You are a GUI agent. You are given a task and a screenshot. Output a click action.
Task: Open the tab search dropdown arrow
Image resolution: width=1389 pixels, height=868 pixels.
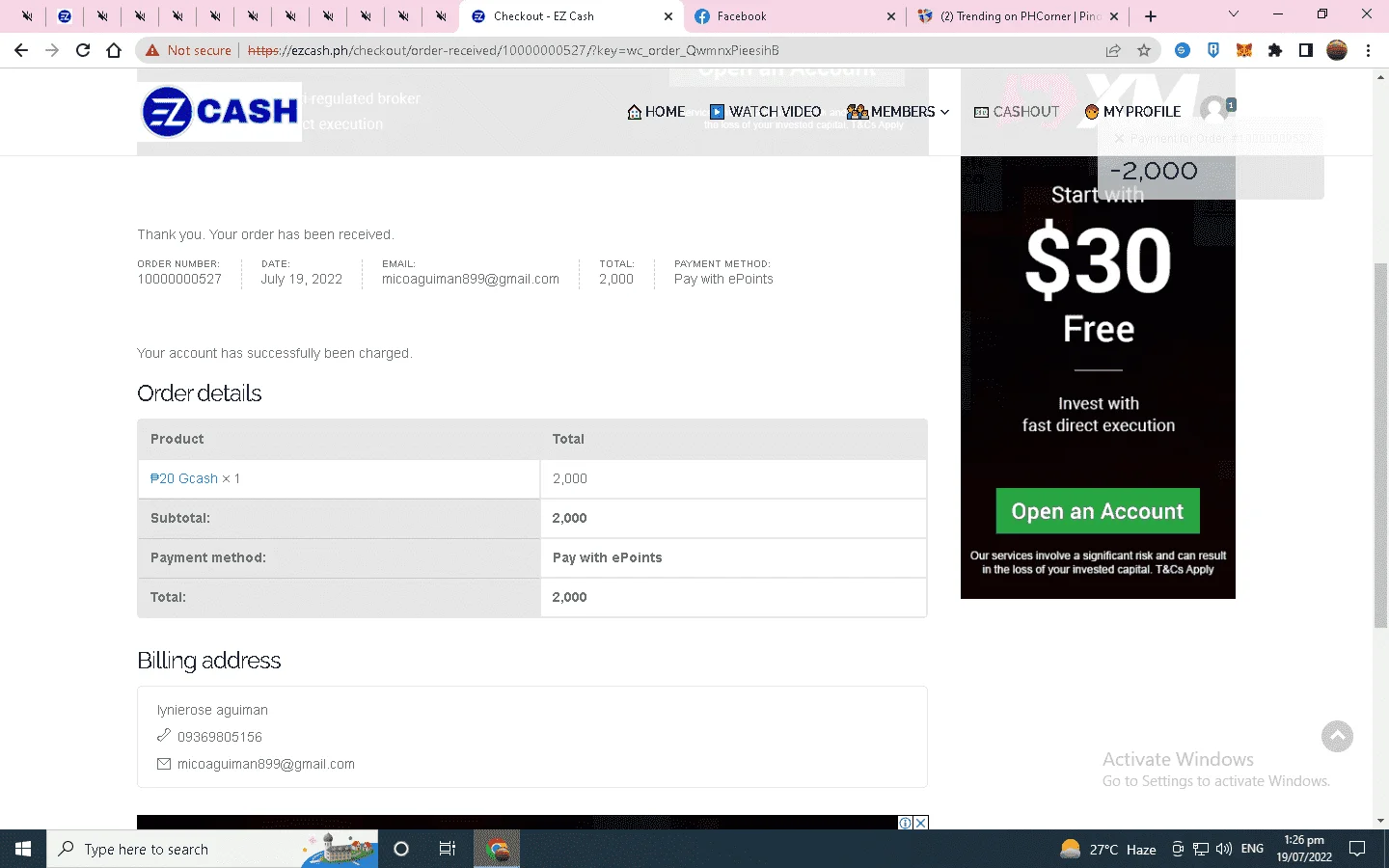[x=1233, y=14]
